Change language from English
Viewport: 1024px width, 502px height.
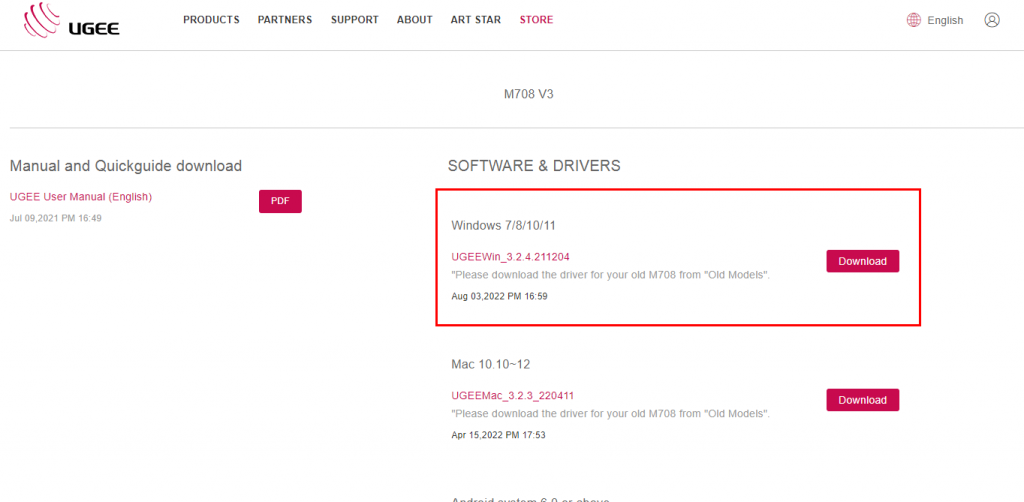pyautogui.click(x=945, y=20)
